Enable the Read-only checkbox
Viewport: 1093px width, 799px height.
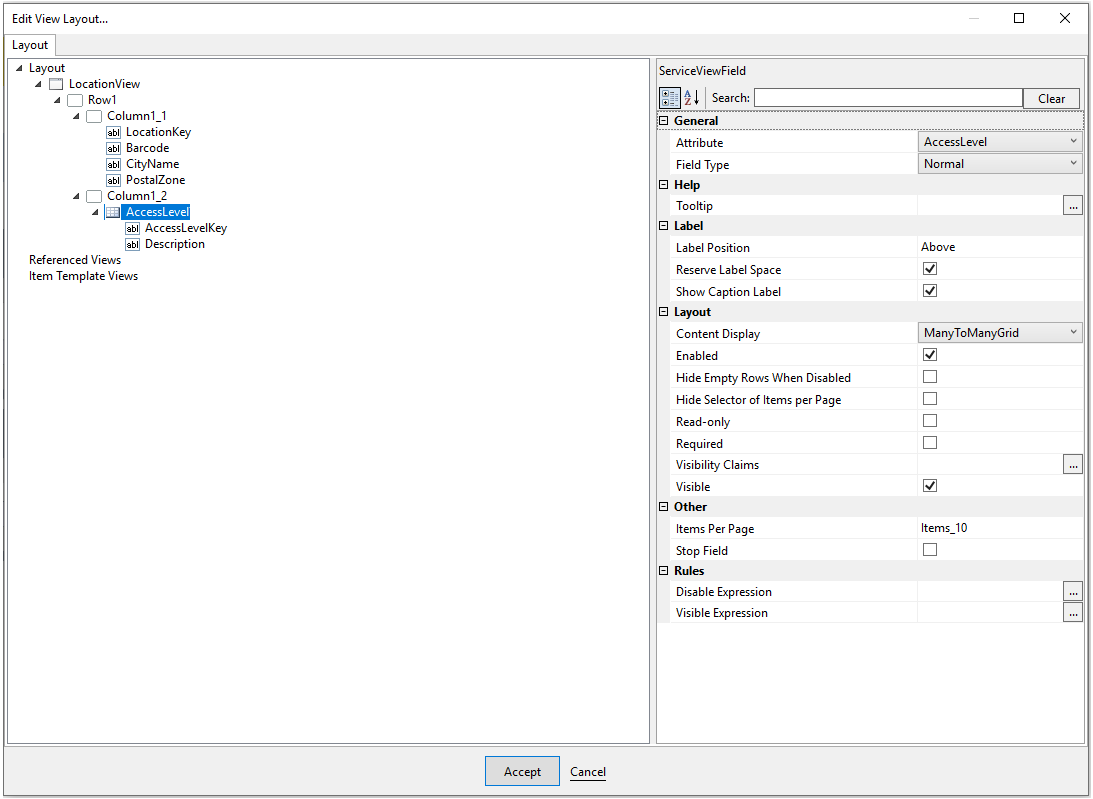[x=930, y=421]
